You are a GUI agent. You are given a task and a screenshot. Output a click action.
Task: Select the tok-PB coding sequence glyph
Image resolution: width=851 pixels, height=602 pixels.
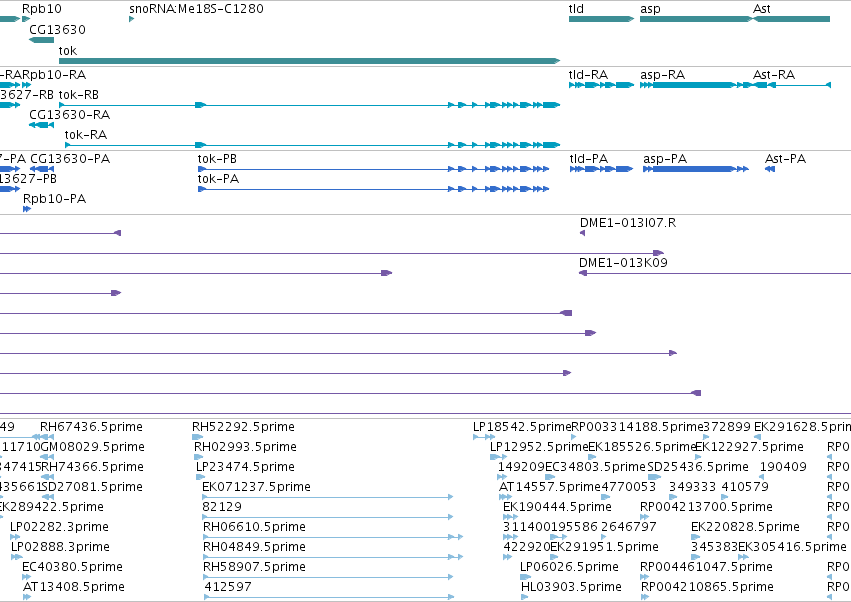373,169
